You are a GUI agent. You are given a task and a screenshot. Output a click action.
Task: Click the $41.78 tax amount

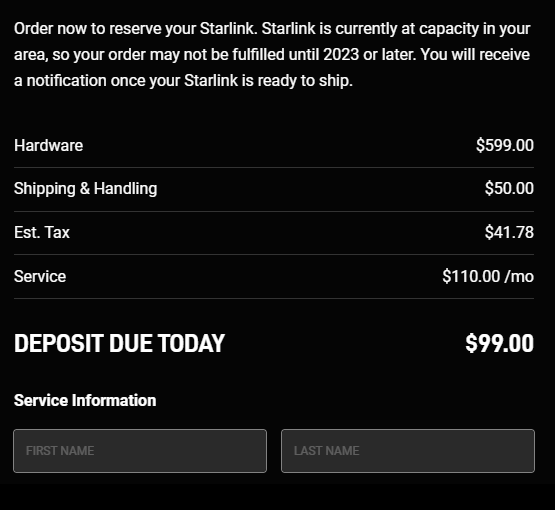(509, 232)
